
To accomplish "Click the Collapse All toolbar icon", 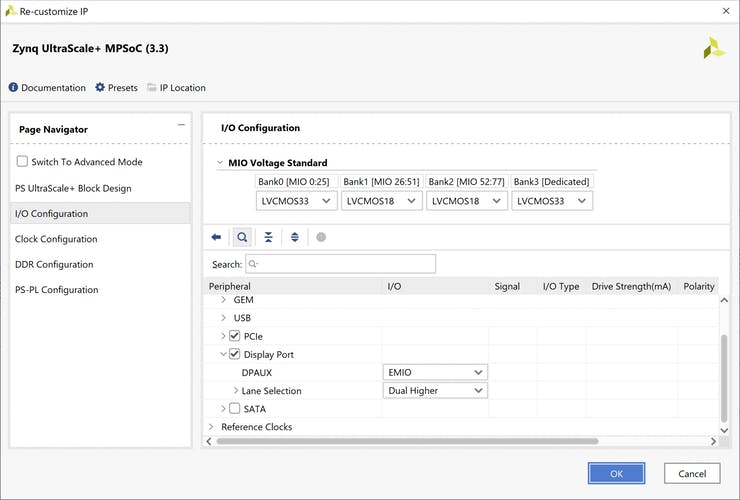I will click(x=268, y=237).
